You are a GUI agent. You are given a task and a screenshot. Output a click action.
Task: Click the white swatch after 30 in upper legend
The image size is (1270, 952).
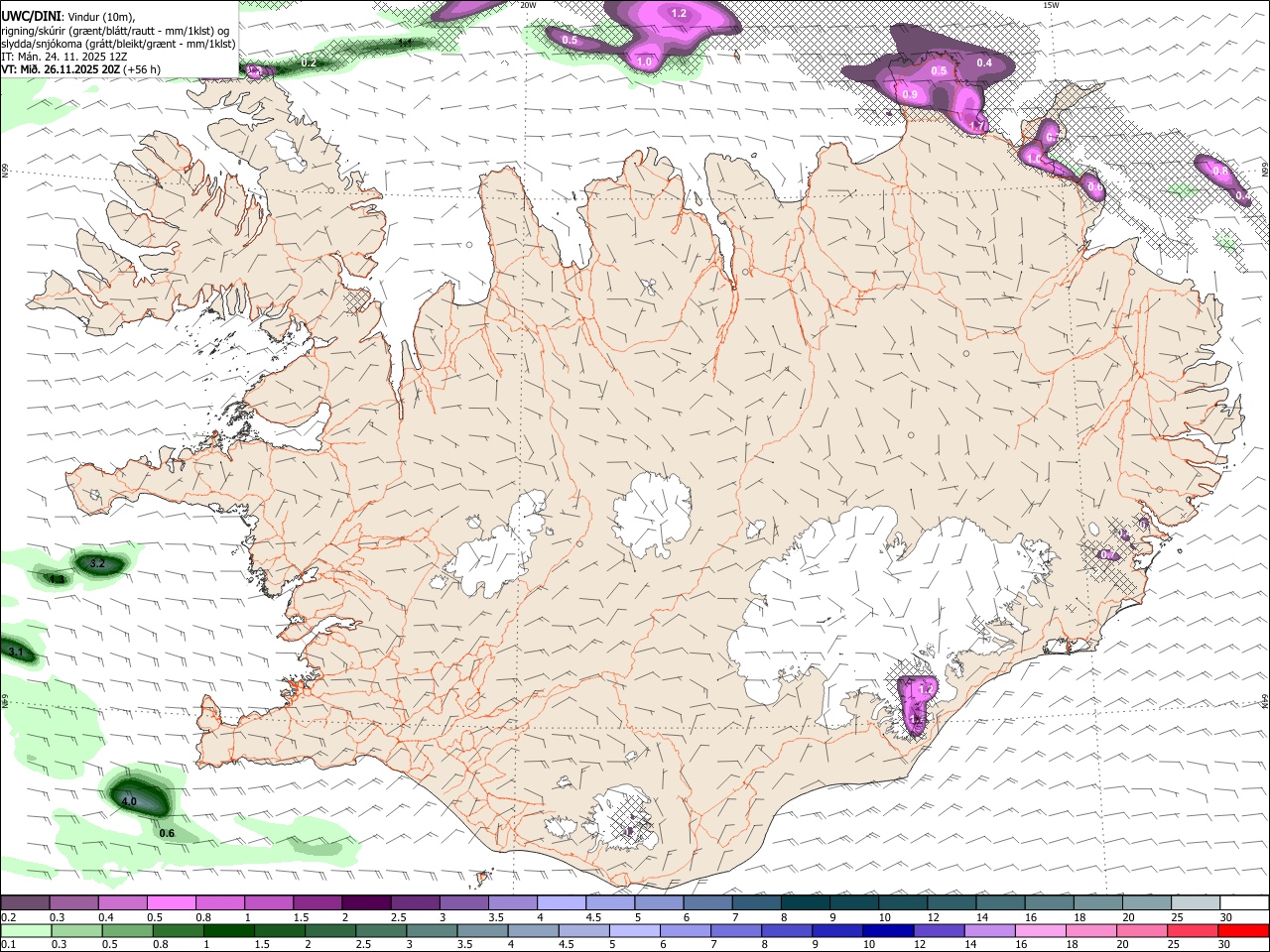pos(1244,902)
